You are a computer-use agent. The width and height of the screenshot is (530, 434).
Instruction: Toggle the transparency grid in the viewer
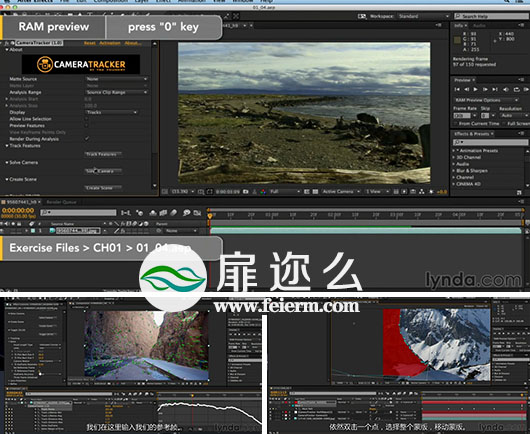(x=315, y=192)
